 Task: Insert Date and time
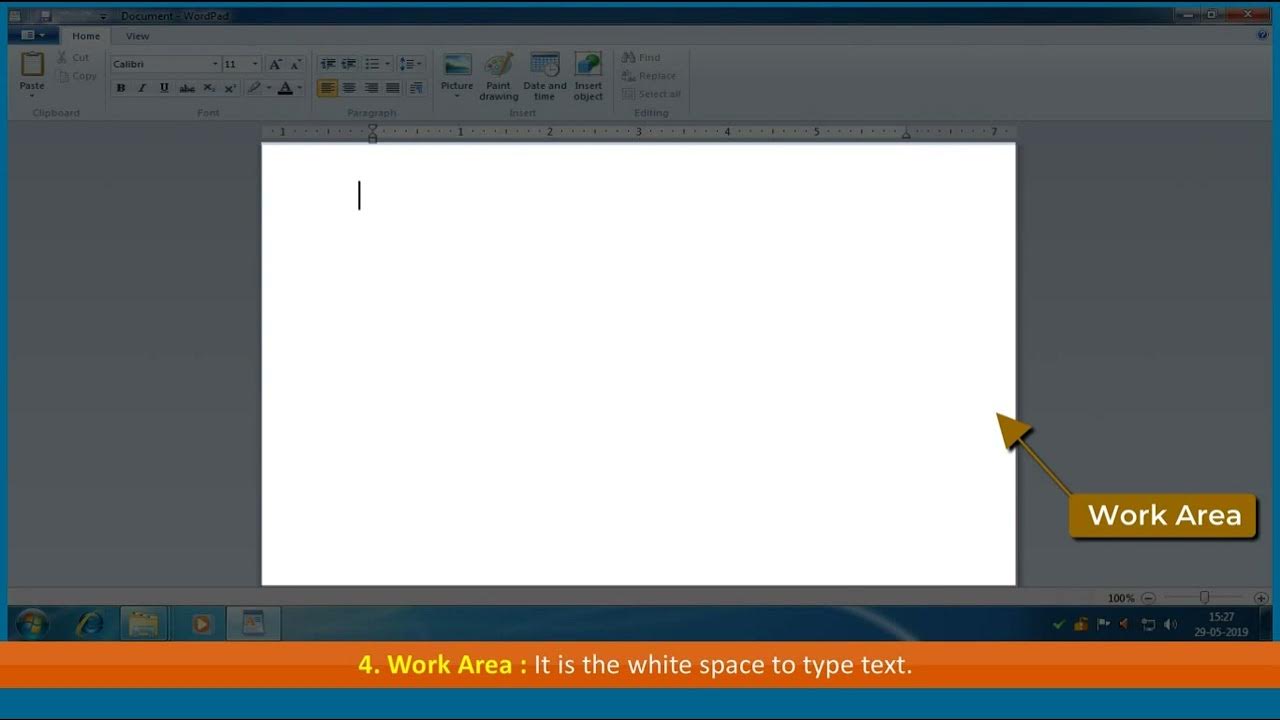[x=544, y=76]
